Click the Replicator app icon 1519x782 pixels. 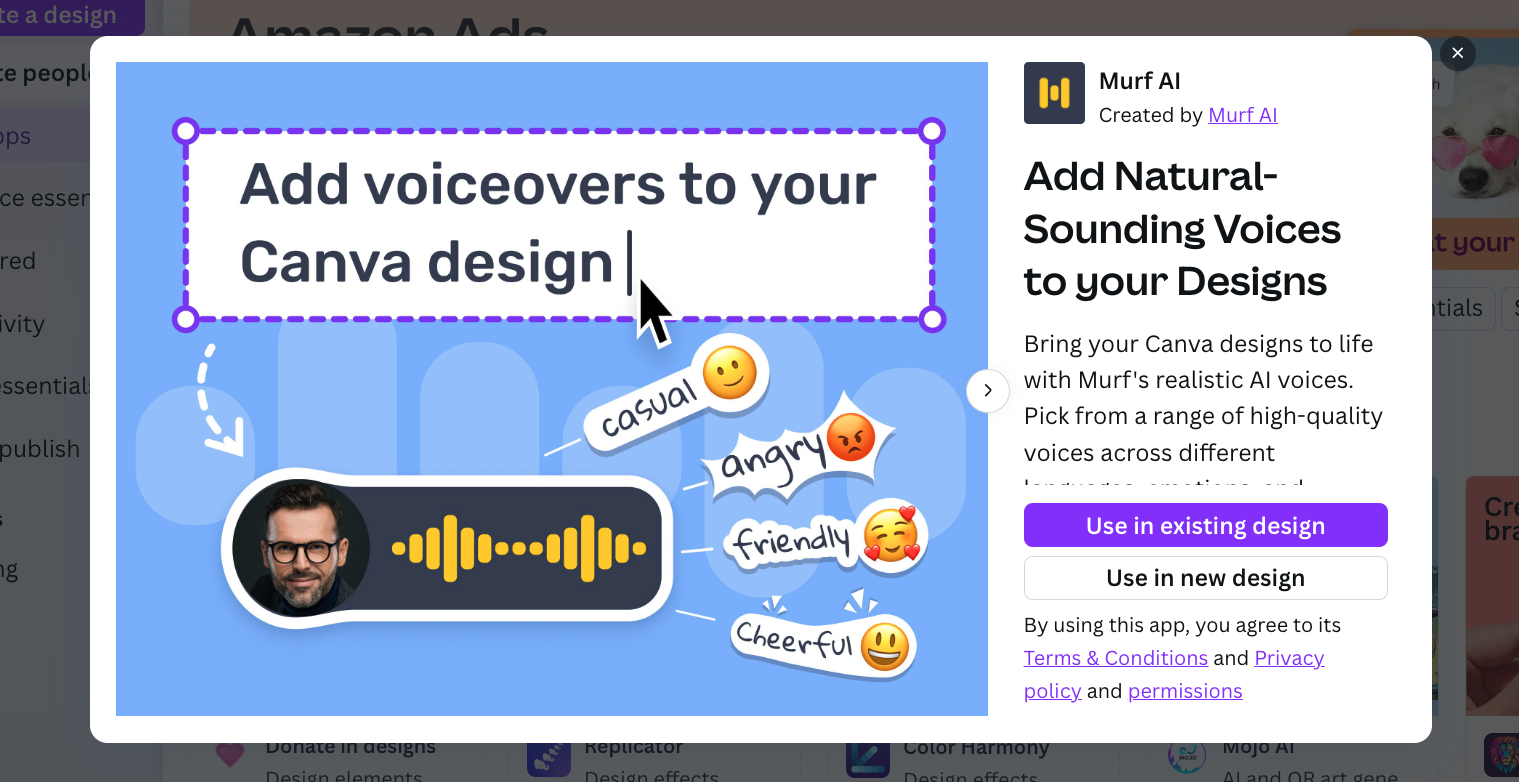pyautogui.click(x=548, y=759)
